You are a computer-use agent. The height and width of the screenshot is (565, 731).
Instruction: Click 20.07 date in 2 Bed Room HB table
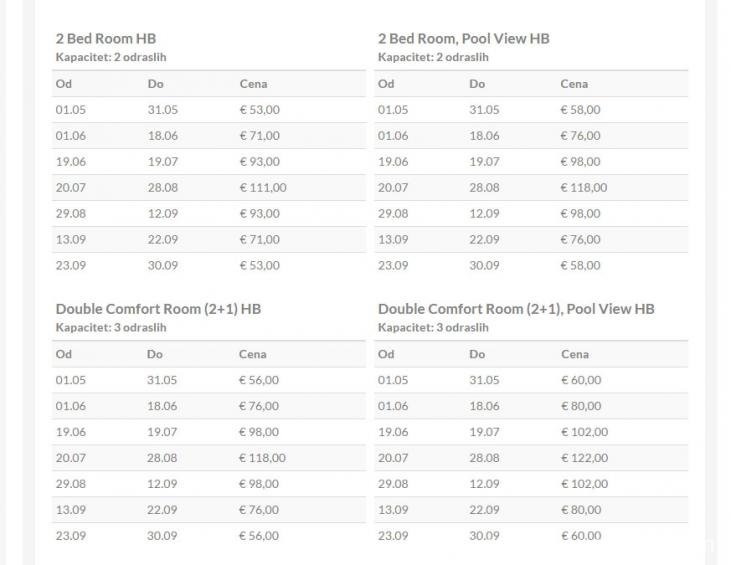point(71,187)
